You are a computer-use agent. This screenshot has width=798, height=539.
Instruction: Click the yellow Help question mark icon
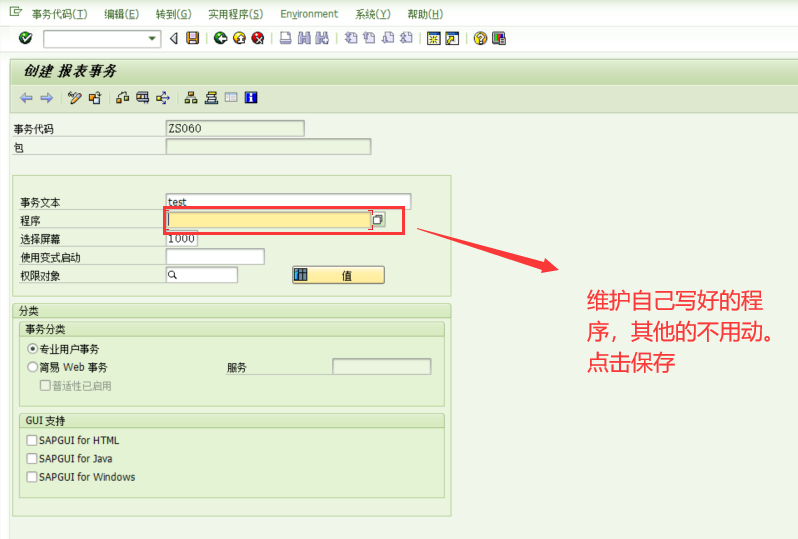[x=480, y=38]
